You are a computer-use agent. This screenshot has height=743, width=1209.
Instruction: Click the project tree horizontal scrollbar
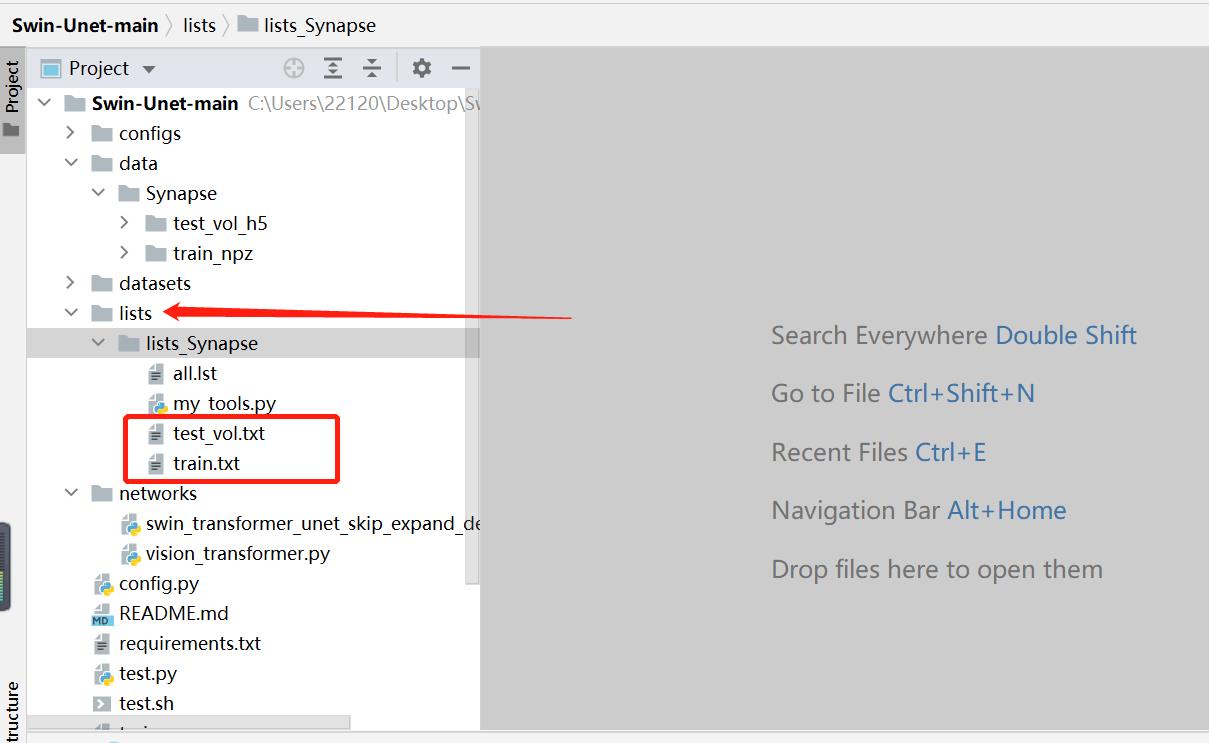click(x=190, y=722)
